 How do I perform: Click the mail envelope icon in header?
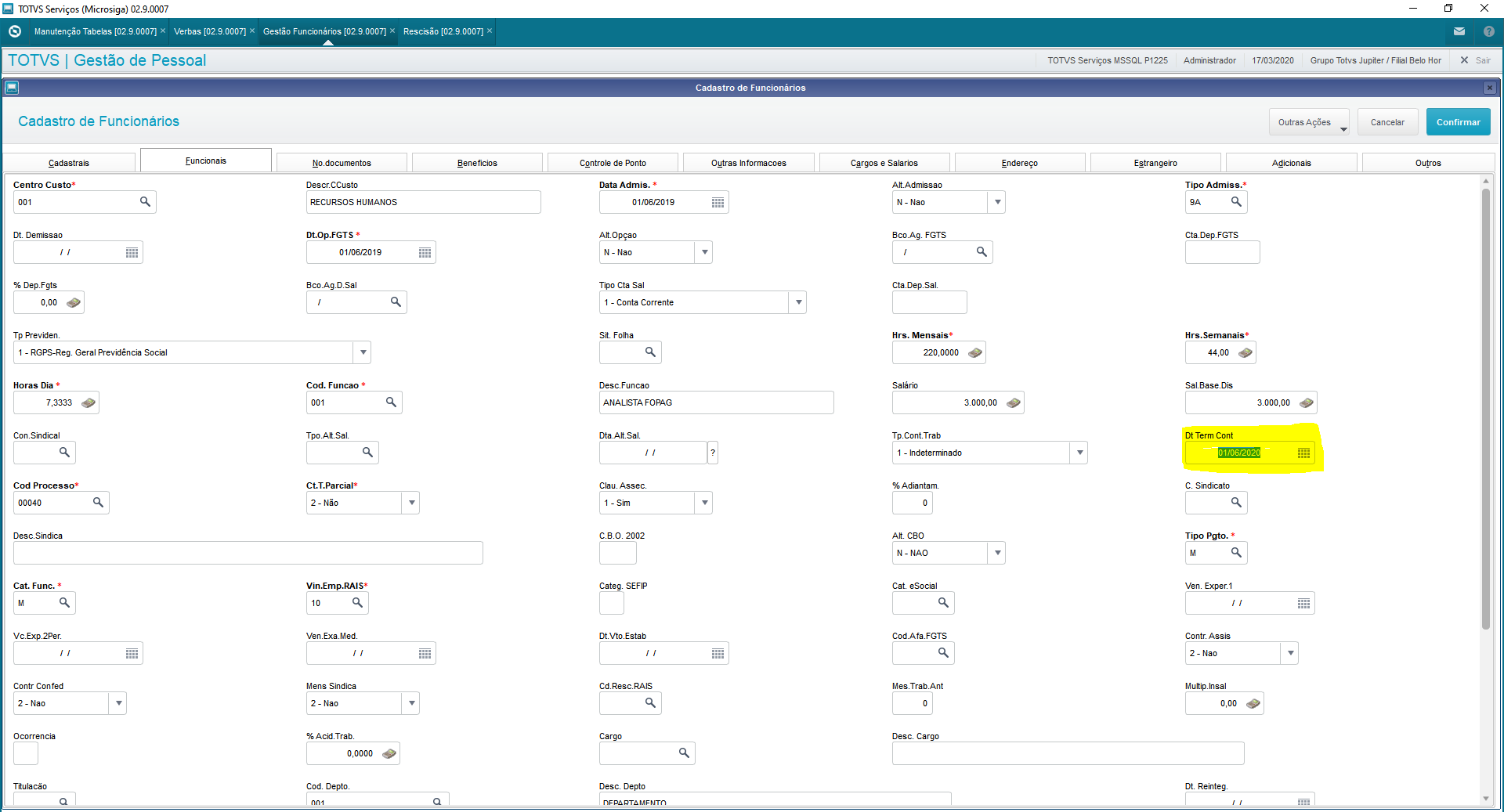coord(1459,31)
